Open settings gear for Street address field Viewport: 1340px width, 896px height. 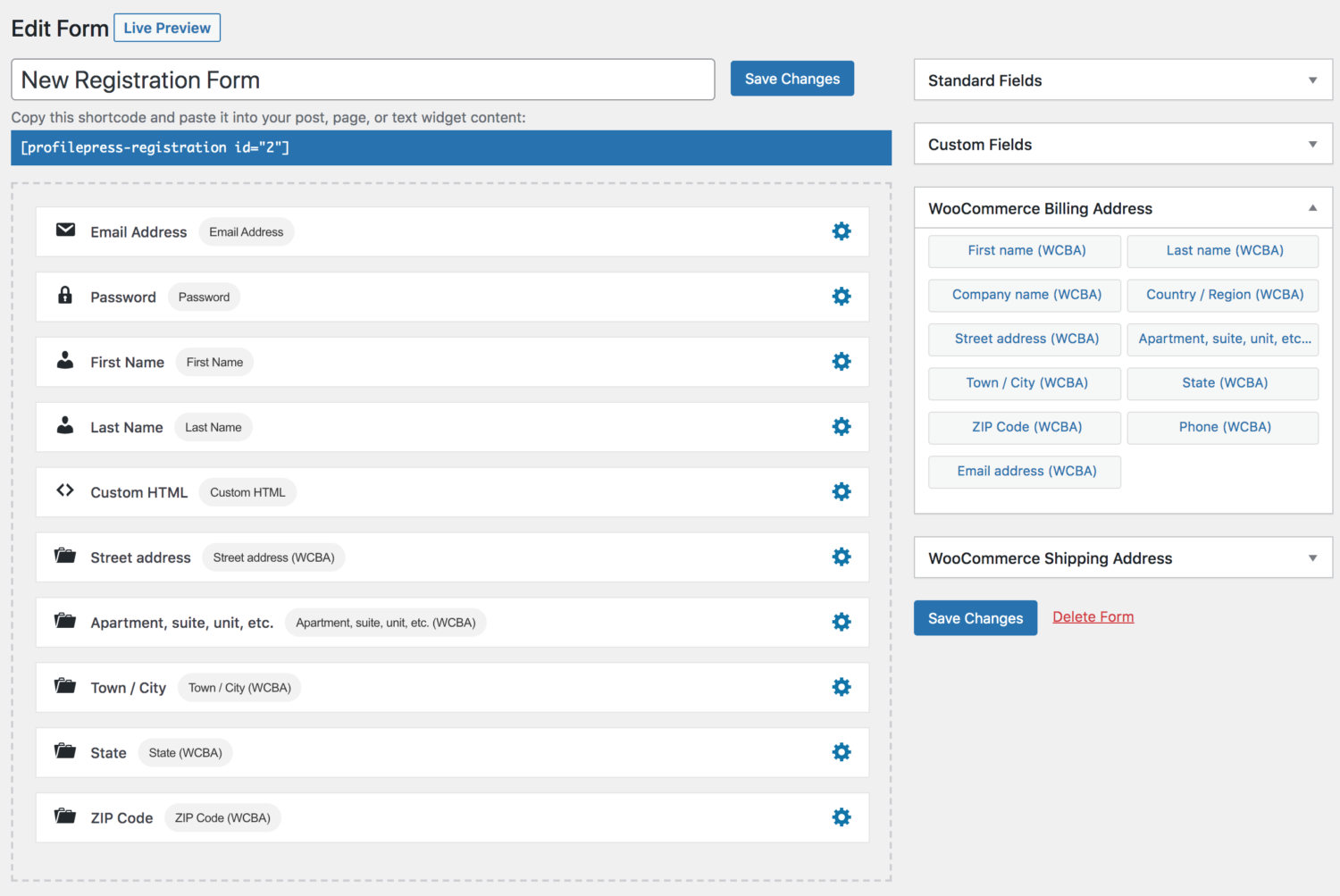click(842, 557)
